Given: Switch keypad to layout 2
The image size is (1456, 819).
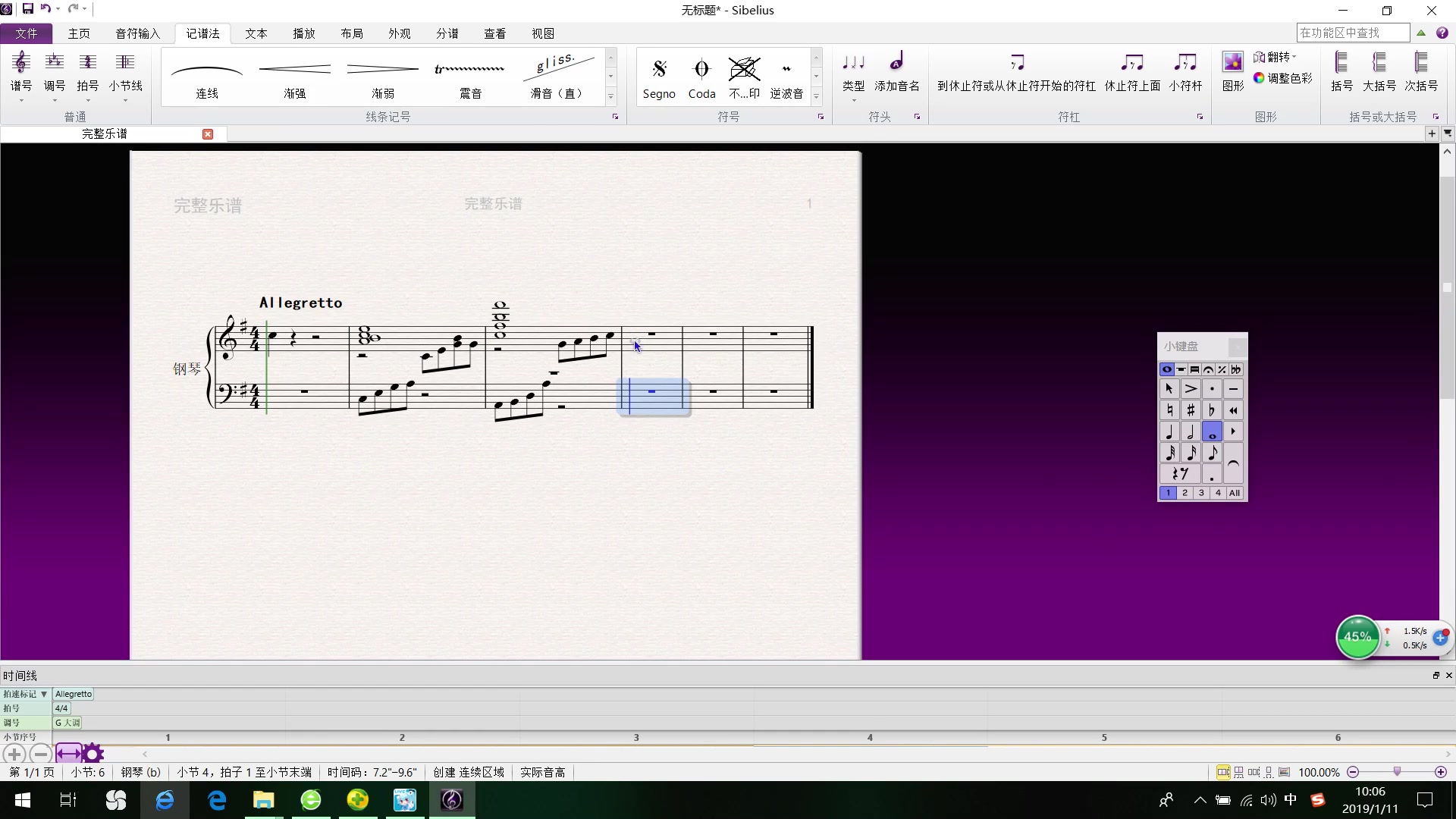Looking at the screenshot, I should click(x=1185, y=493).
